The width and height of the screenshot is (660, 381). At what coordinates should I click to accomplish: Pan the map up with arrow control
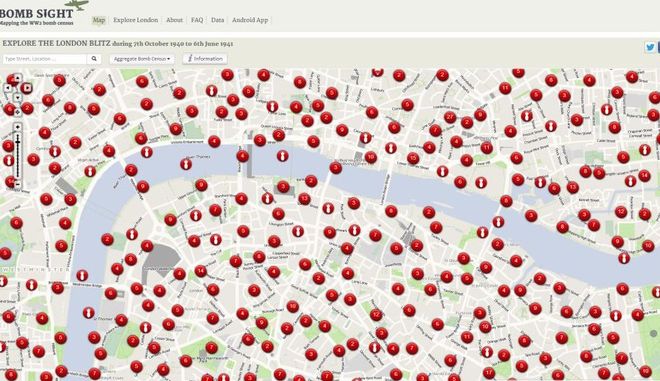[x=17, y=77]
